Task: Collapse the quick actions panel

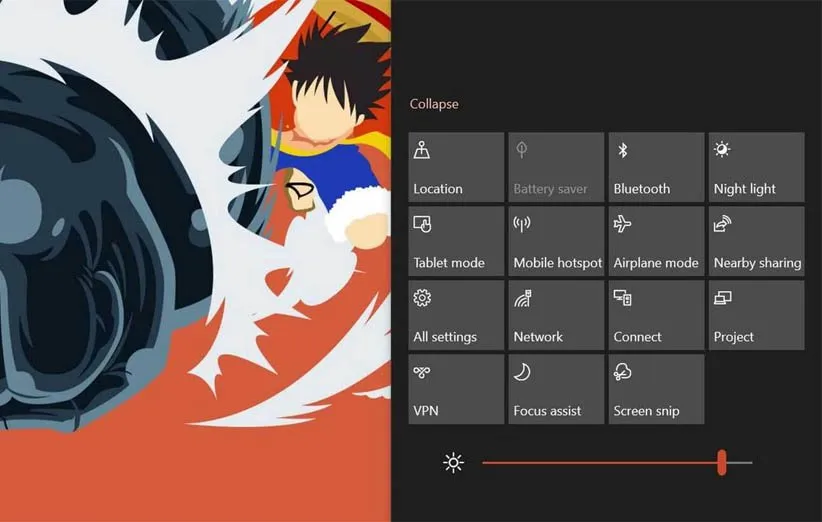Action: click(434, 104)
